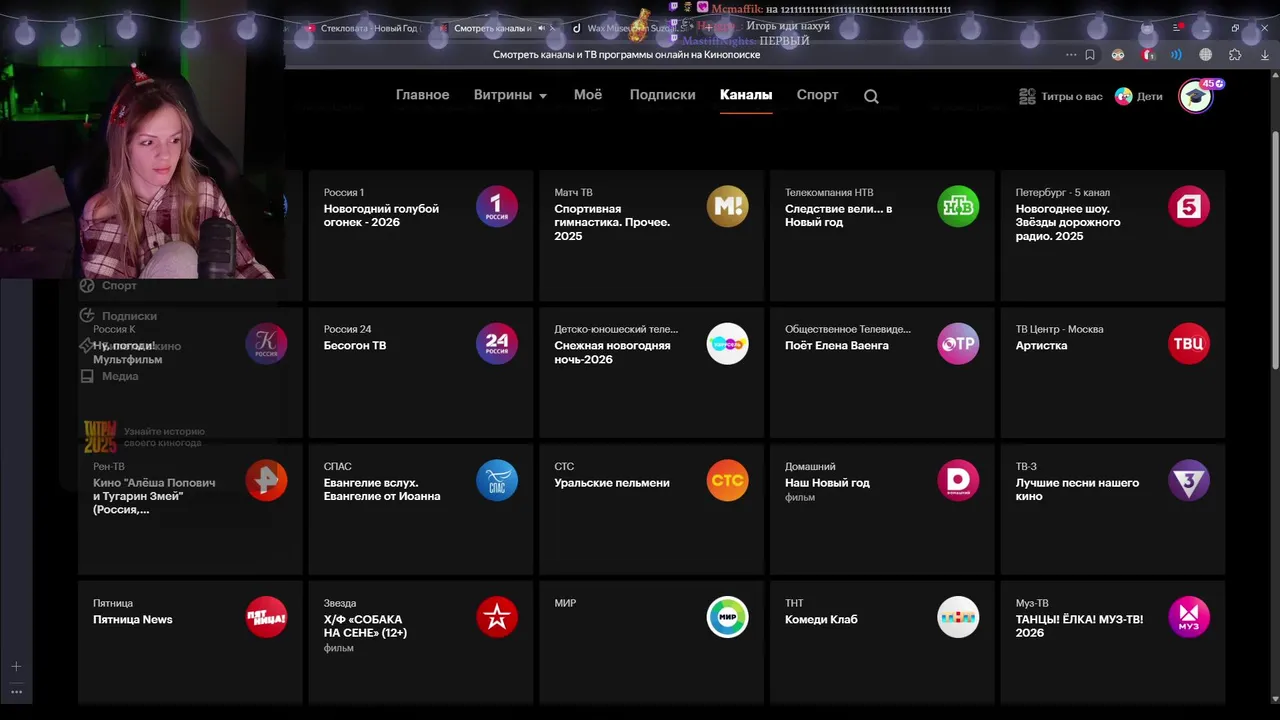Open Лучшие песни нашего кино program
This screenshot has width=1280, height=720.
1077,489
